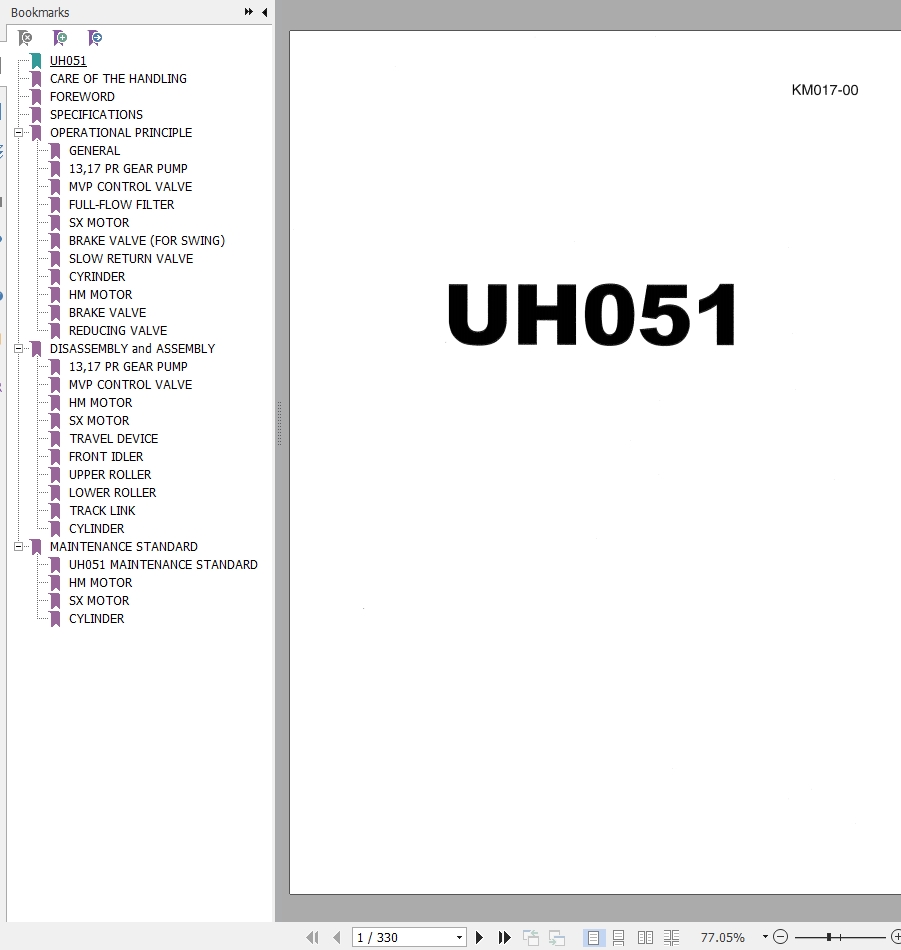Image resolution: width=901 pixels, height=950 pixels.
Task: Select the MAINTENANCE STANDARD bookmark
Action: pos(124,546)
